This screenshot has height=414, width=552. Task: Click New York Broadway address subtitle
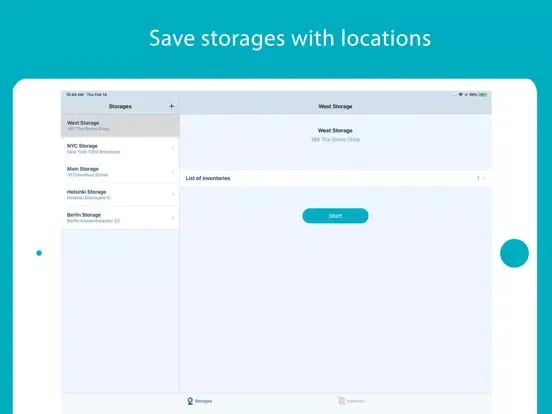tap(93, 152)
